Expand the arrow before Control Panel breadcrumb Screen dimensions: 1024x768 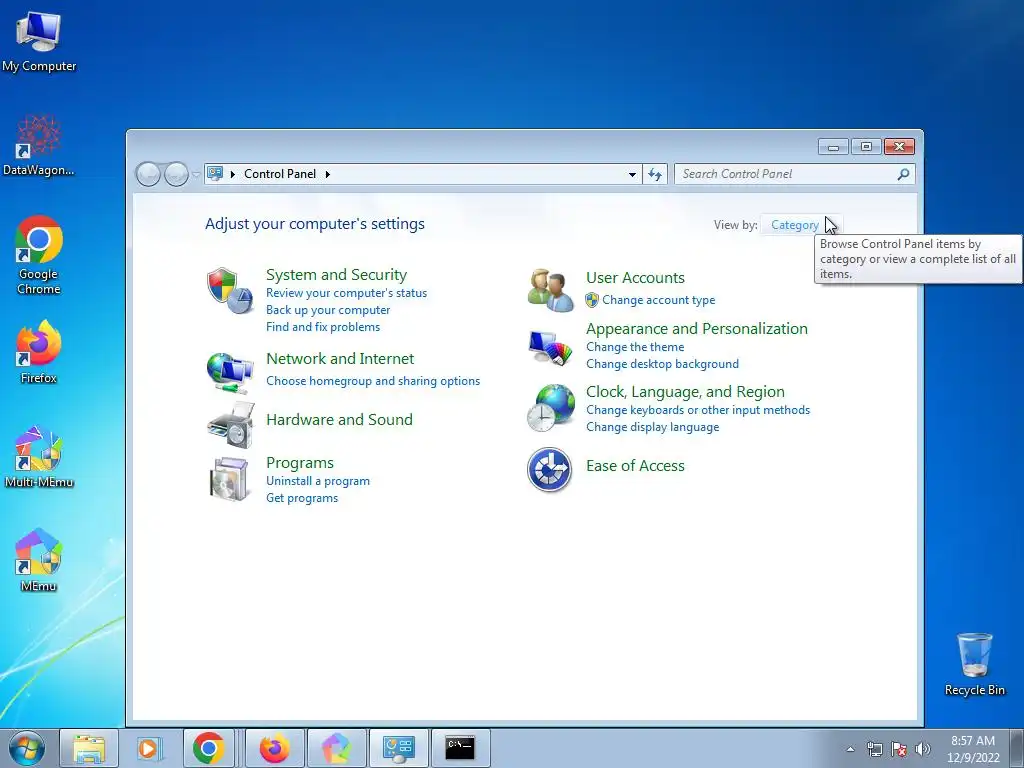pos(232,174)
